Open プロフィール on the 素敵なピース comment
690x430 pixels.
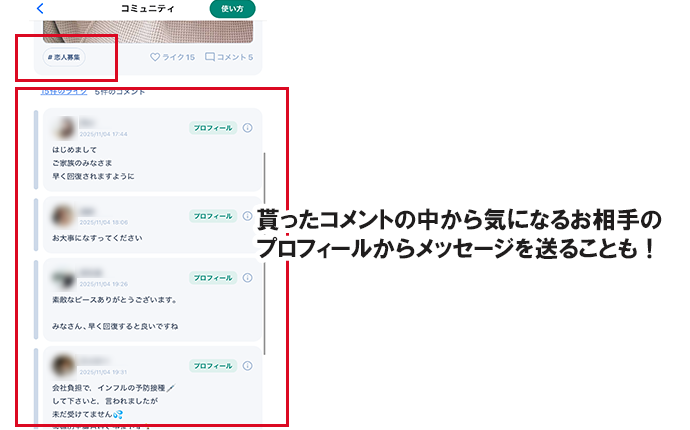(x=212, y=277)
